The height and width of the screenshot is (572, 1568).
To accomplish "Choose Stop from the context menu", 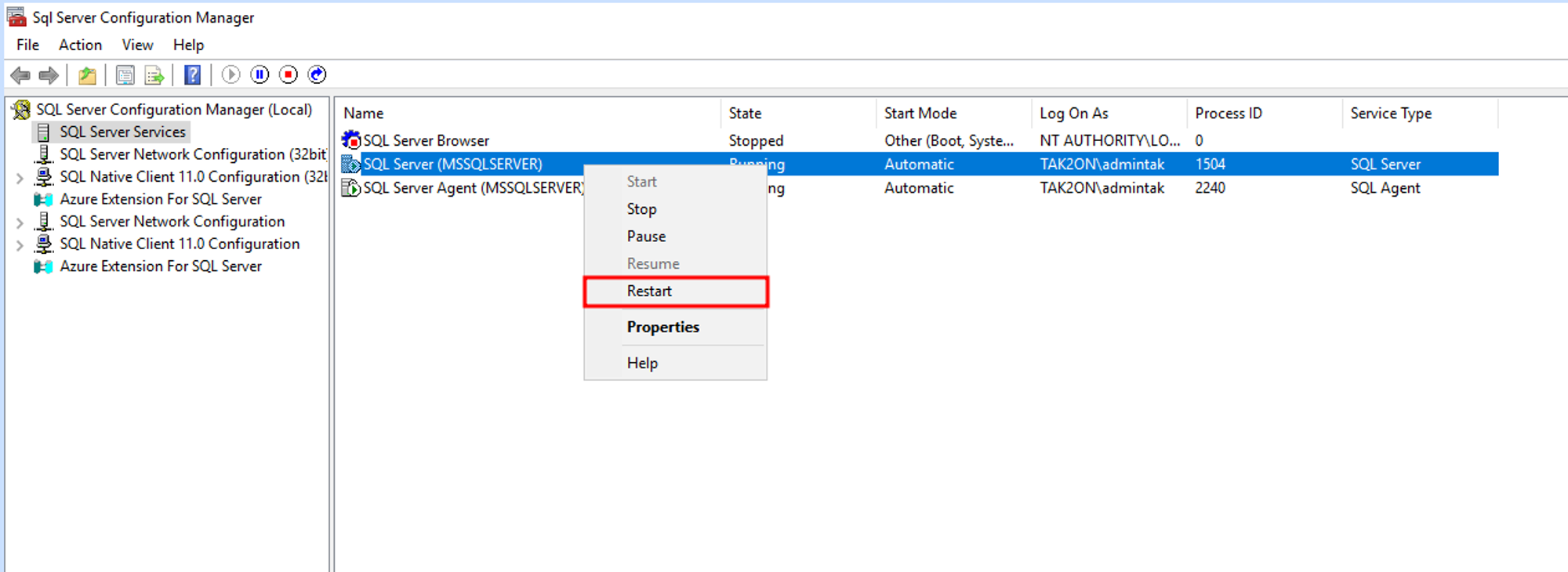I will coord(676,209).
